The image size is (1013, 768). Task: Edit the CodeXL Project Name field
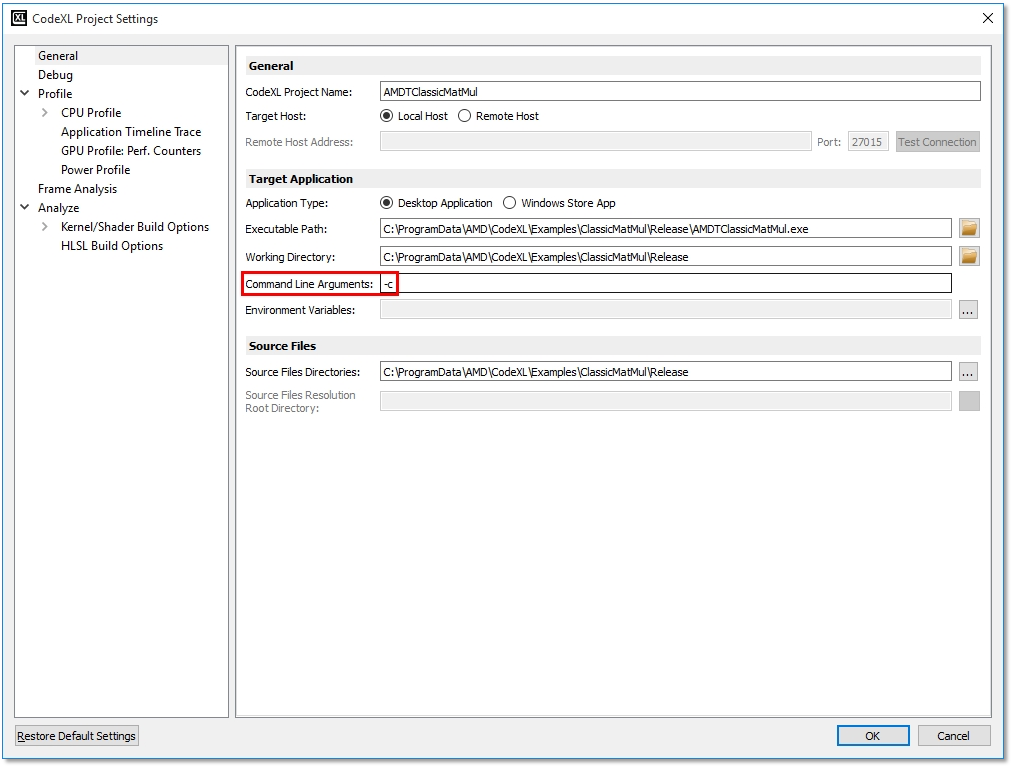click(x=680, y=92)
